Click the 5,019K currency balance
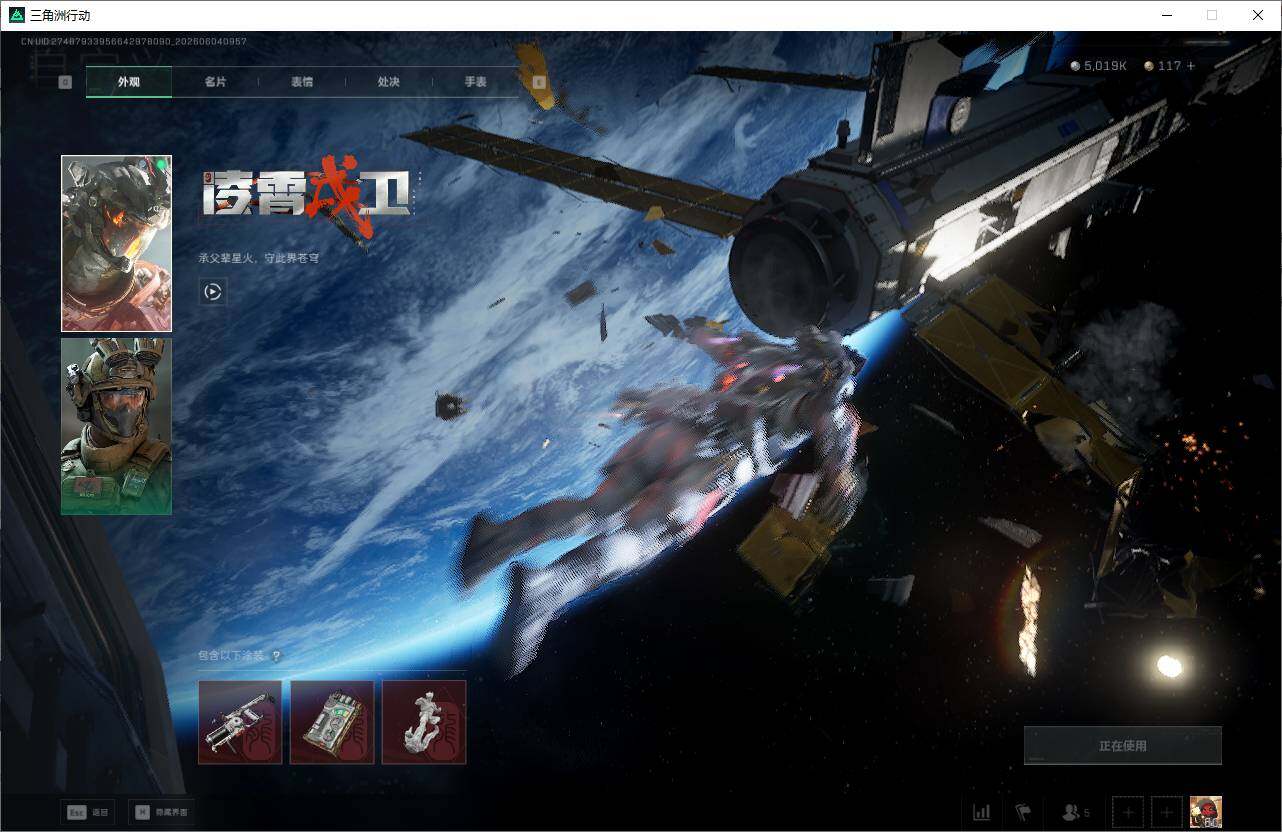1282x832 pixels. click(1099, 66)
